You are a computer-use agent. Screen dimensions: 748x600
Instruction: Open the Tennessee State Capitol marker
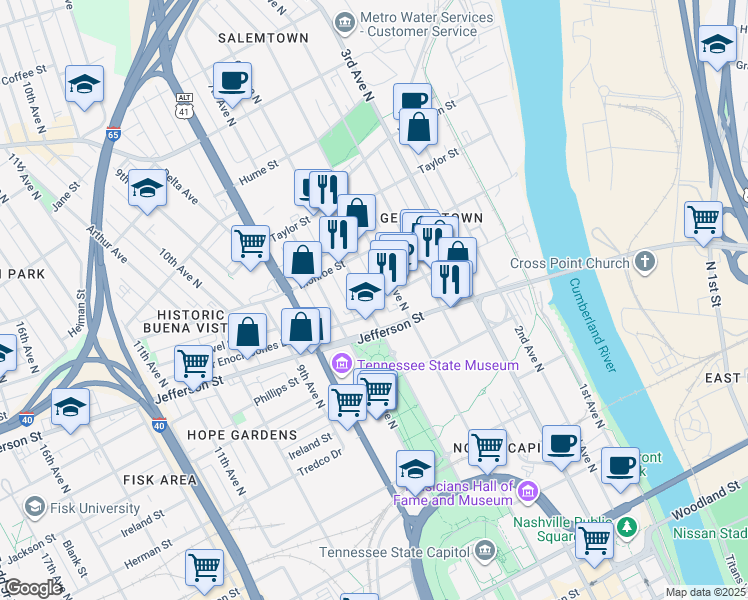(x=485, y=552)
